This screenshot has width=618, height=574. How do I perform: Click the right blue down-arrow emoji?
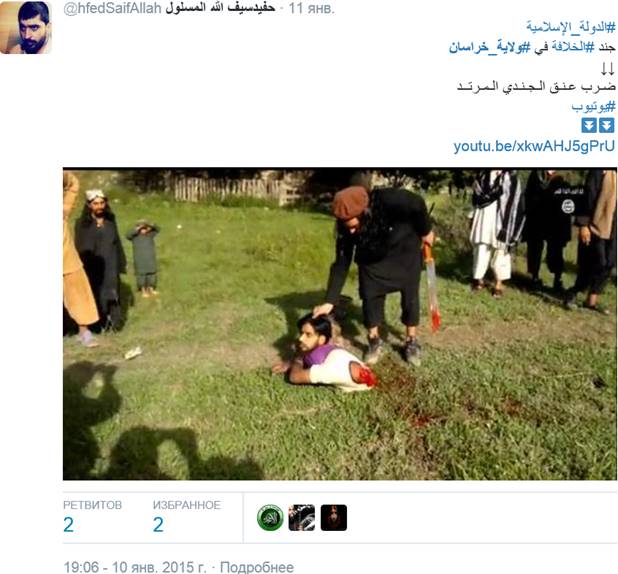607,125
